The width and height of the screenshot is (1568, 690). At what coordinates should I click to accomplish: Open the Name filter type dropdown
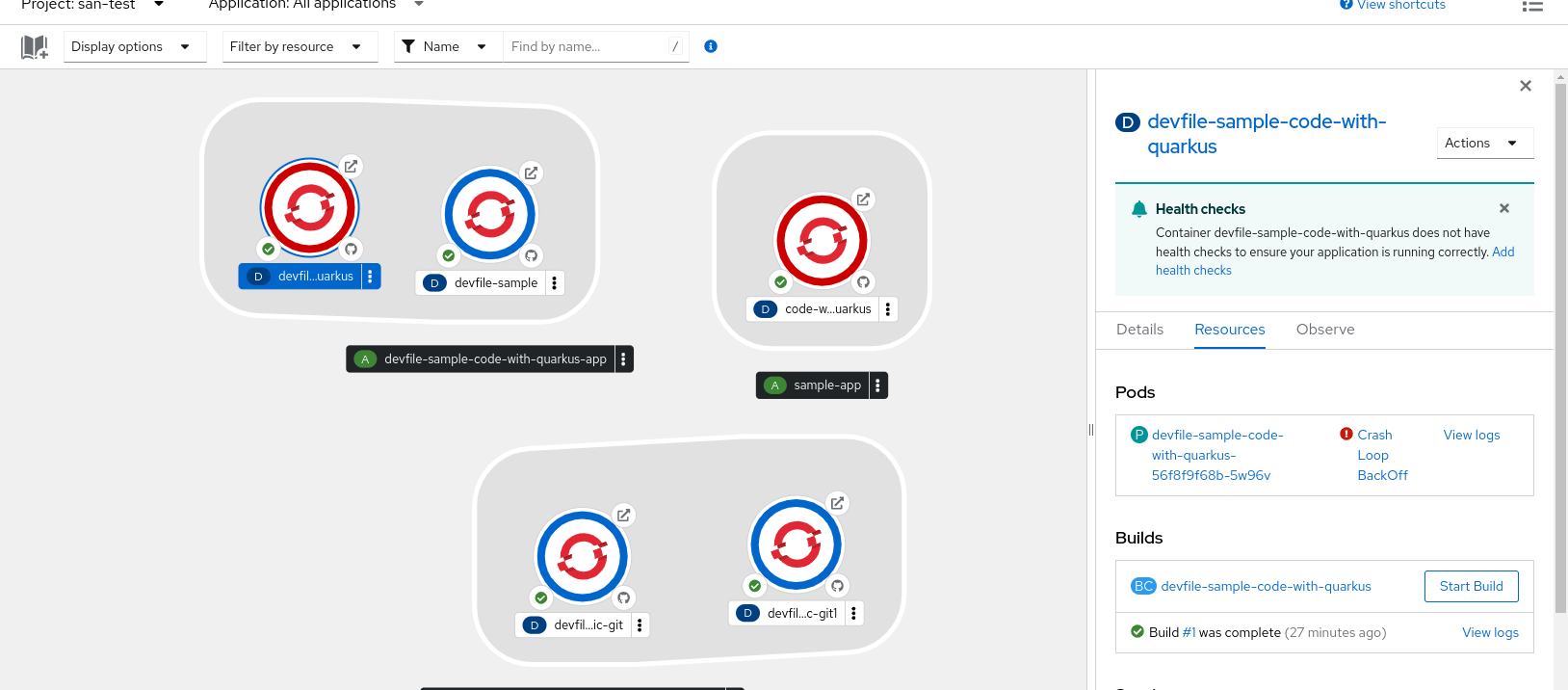[x=448, y=46]
